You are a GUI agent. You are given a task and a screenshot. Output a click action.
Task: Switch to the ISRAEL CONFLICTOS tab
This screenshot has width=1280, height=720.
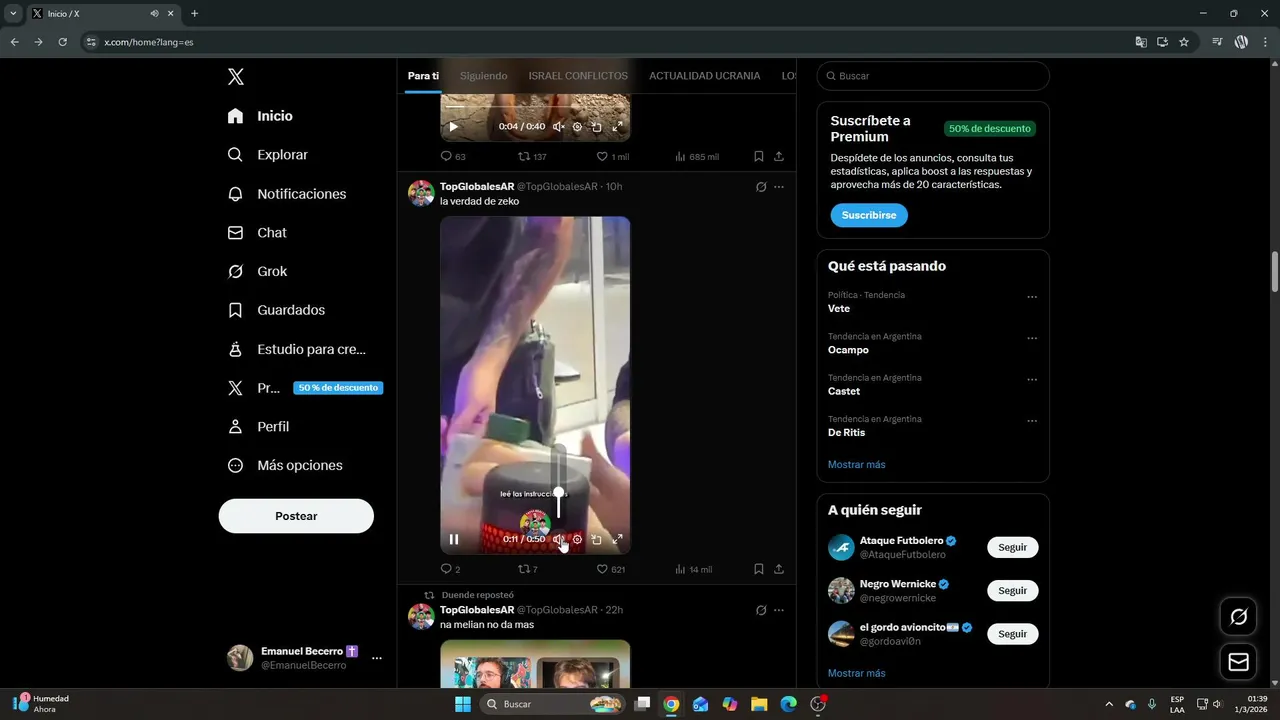coord(578,76)
